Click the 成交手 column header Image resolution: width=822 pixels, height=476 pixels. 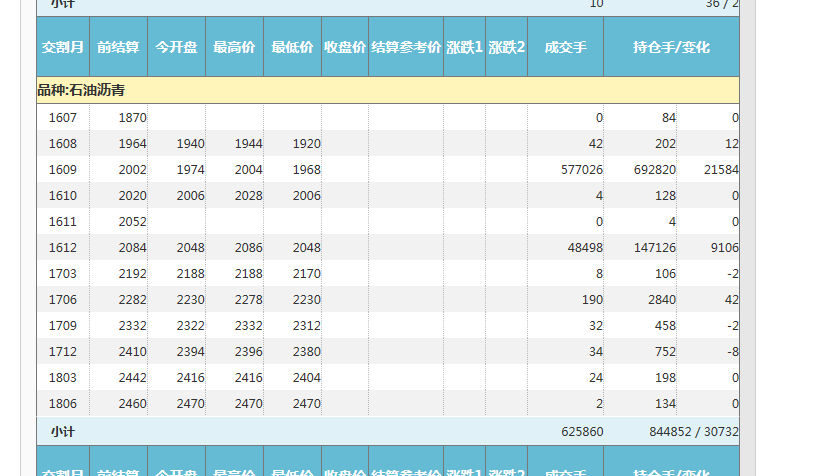pyautogui.click(x=565, y=47)
